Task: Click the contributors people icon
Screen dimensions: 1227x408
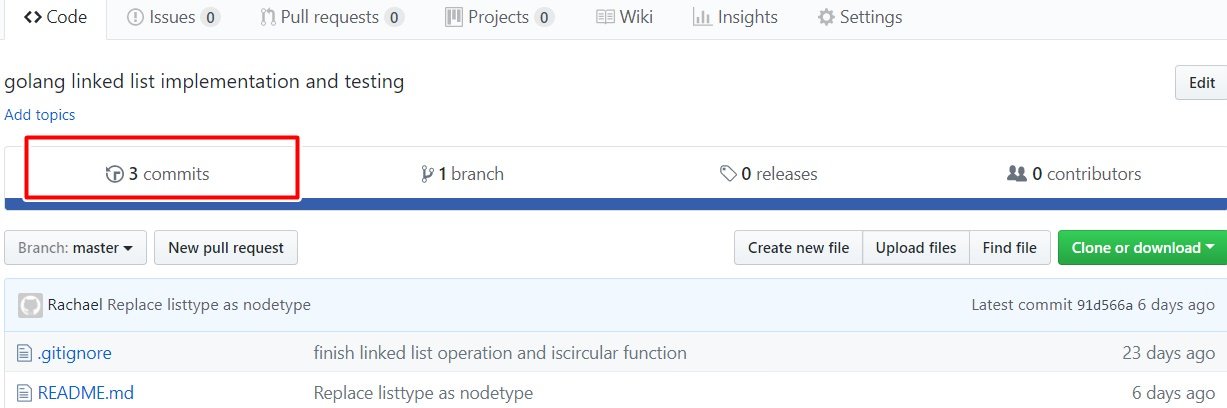Action: 1017,174
